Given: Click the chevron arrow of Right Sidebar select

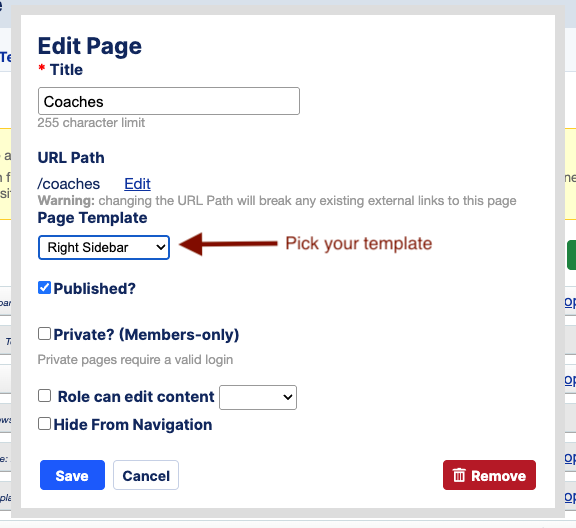Looking at the screenshot, I should (161, 247).
